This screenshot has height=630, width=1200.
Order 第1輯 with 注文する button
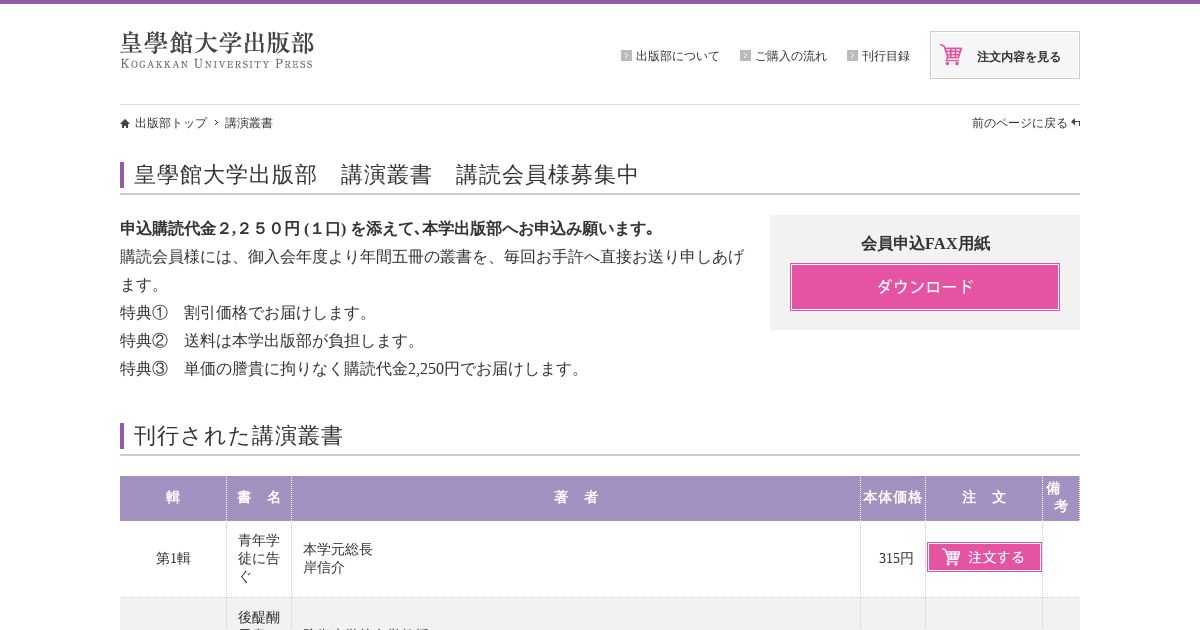984,557
